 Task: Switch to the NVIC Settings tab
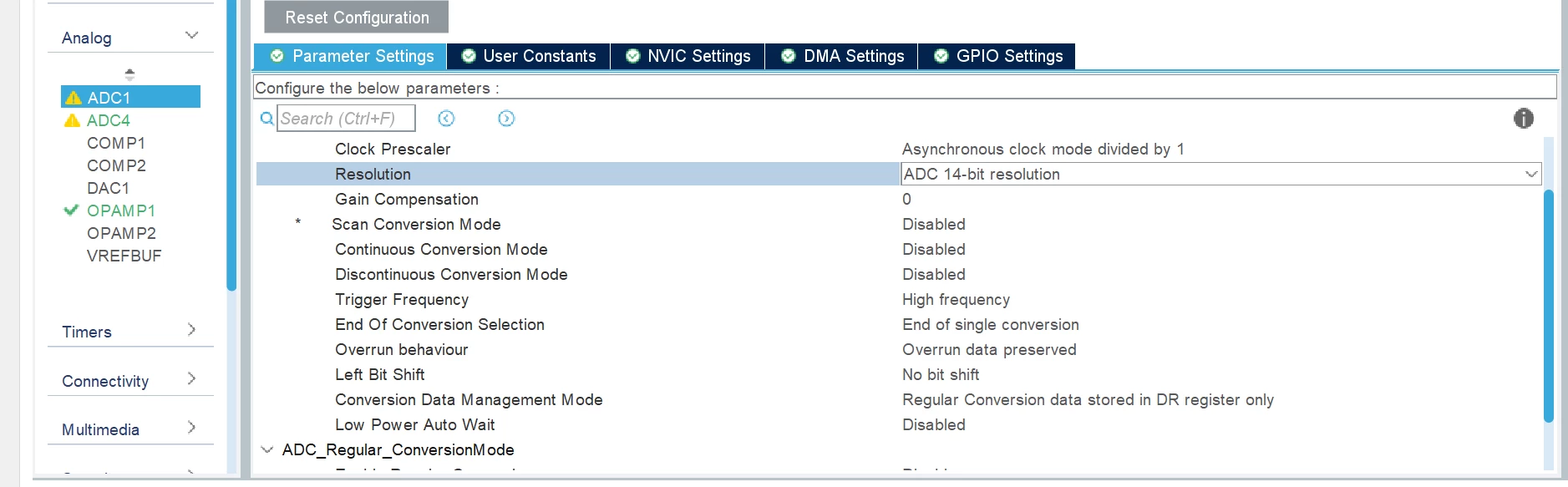(x=688, y=56)
